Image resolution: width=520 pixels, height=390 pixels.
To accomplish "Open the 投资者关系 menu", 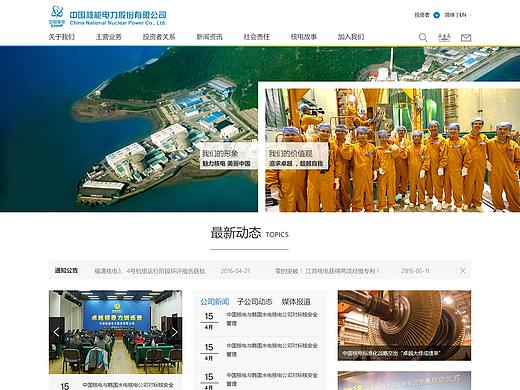I will click(159, 37).
